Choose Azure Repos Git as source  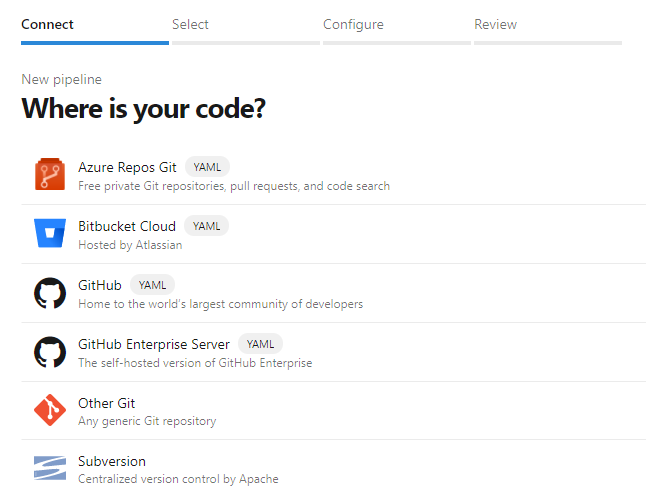click(x=127, y=167)
